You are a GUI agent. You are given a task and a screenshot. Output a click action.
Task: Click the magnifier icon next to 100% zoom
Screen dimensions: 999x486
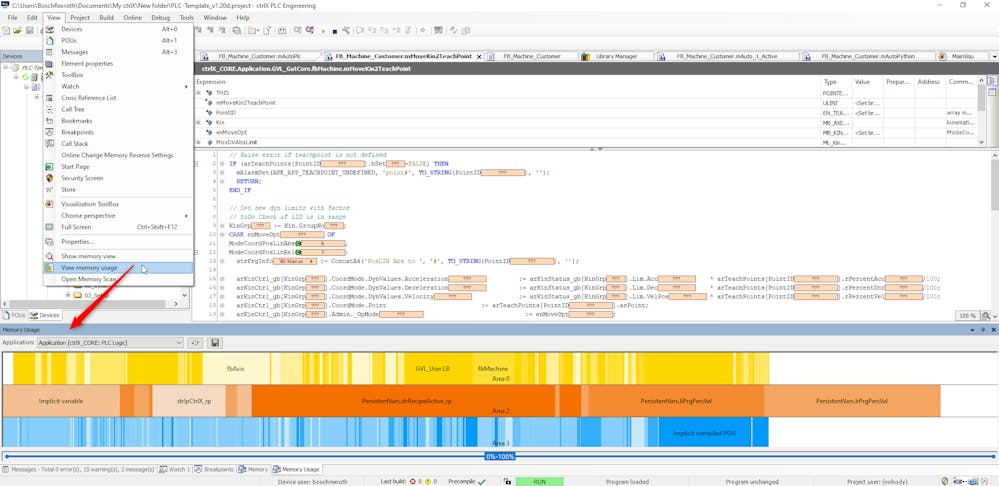(985, 316)
